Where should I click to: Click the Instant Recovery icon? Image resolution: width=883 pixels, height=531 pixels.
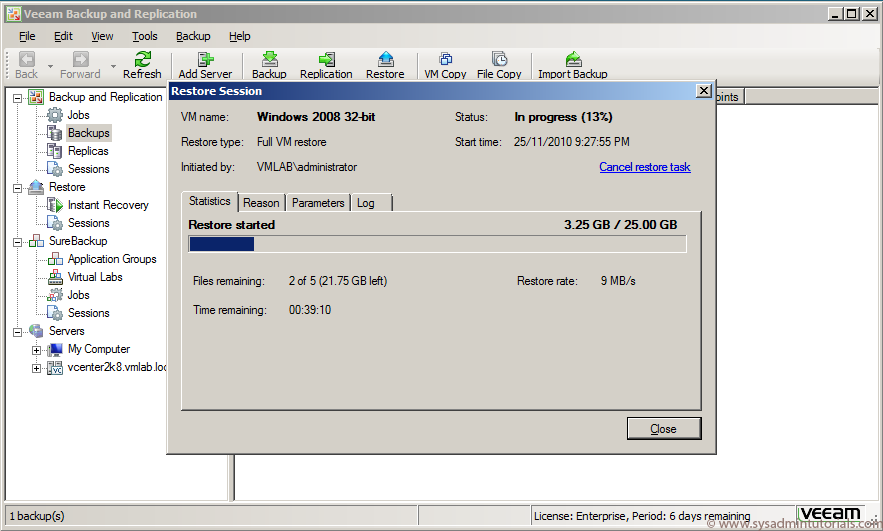click(55, 205)
